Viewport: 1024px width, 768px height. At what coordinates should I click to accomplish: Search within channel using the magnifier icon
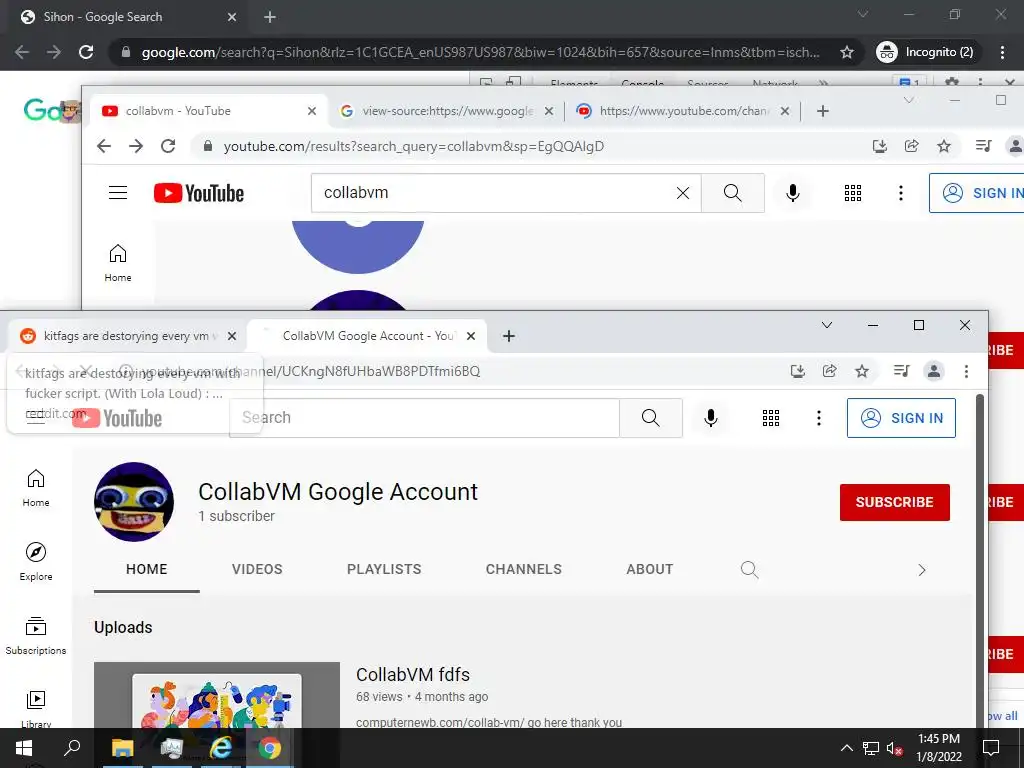[750, 570]
